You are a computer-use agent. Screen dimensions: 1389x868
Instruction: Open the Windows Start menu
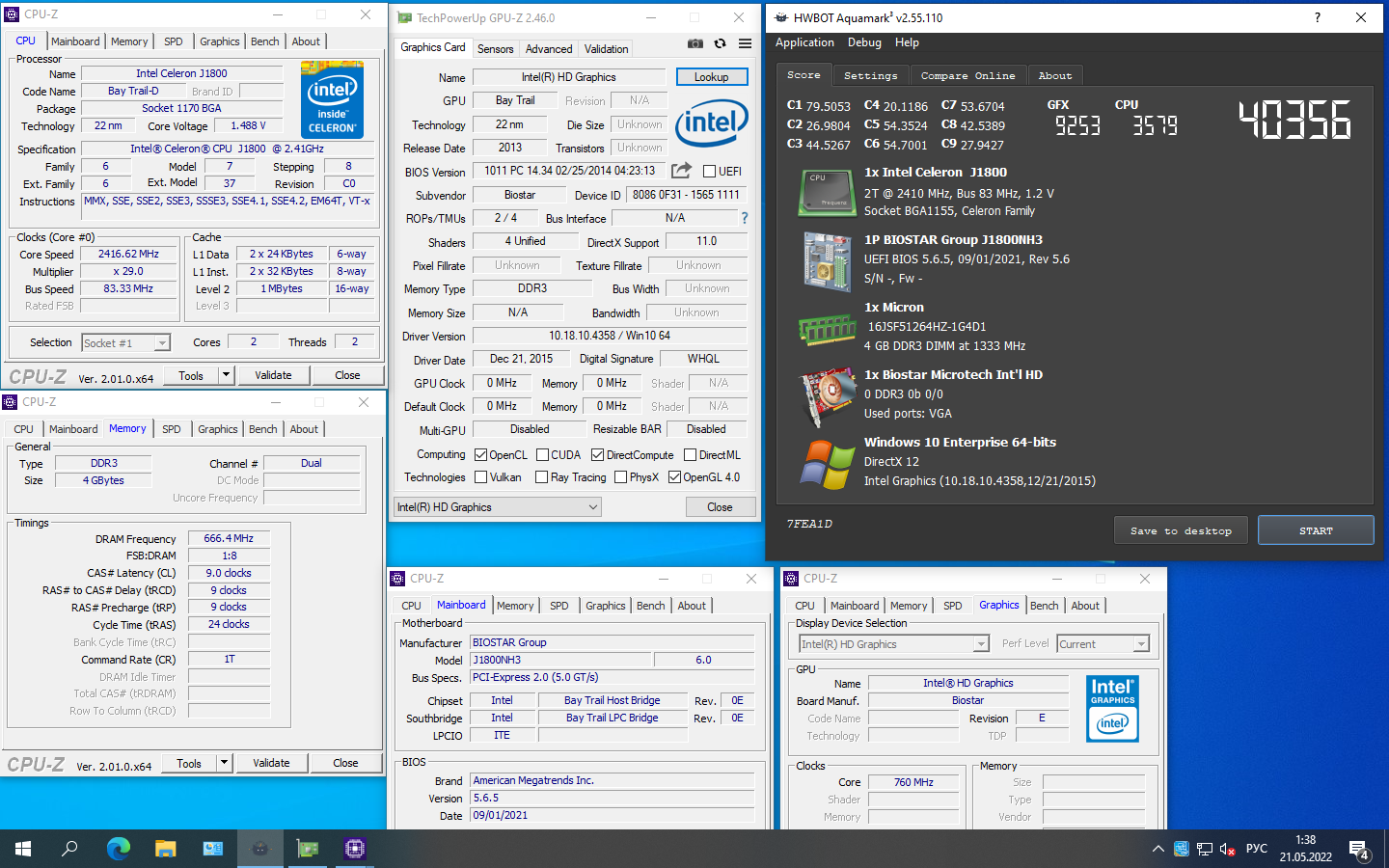[23, 849]
